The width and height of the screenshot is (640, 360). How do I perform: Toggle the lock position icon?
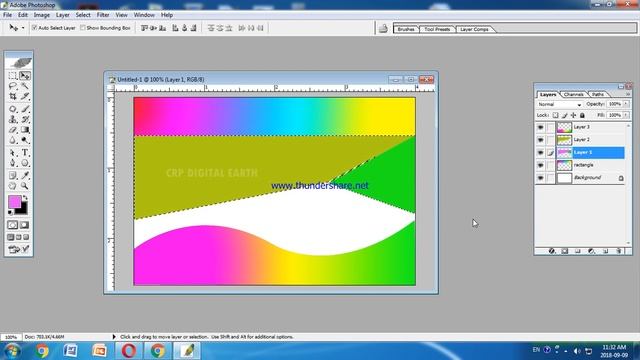(x=573, y=116)
